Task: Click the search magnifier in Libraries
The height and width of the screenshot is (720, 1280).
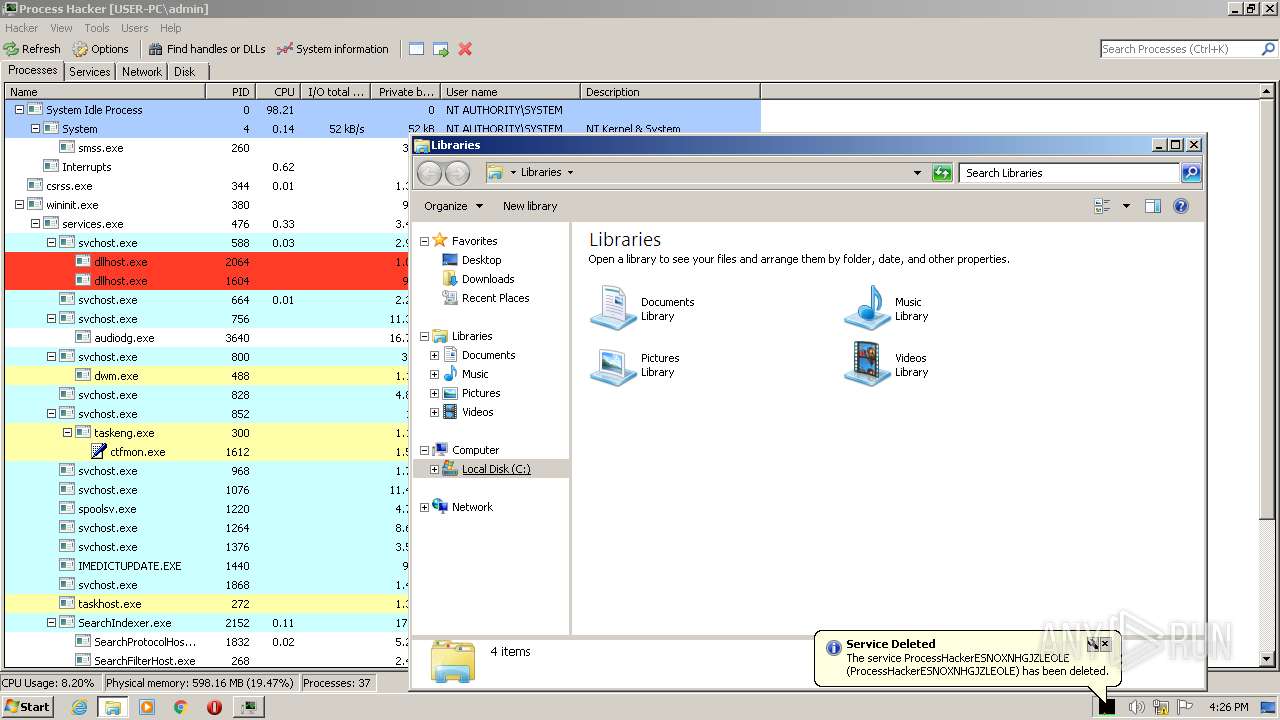Action: 1190,173
